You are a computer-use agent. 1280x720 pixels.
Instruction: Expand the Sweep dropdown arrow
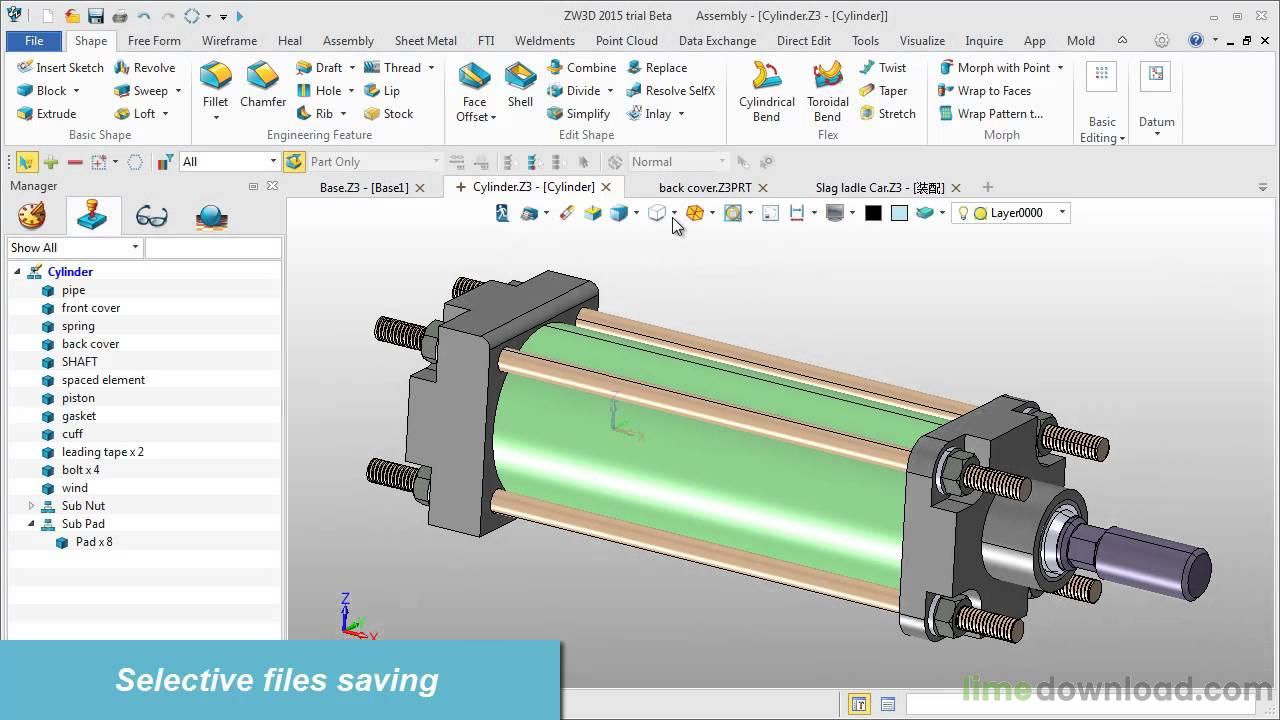pos(178,90)
